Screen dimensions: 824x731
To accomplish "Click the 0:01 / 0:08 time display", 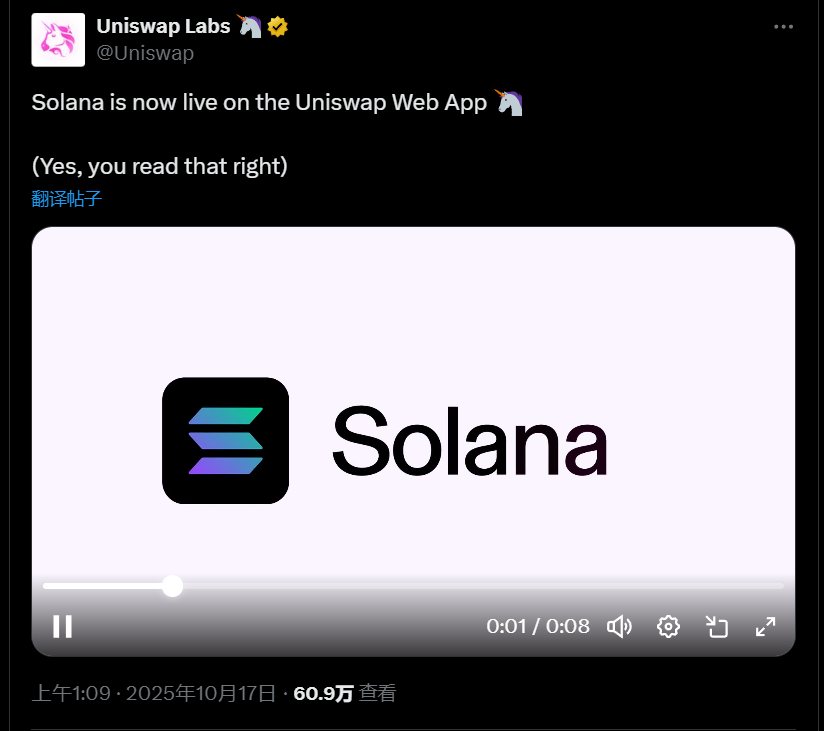I will pos(538,626).
